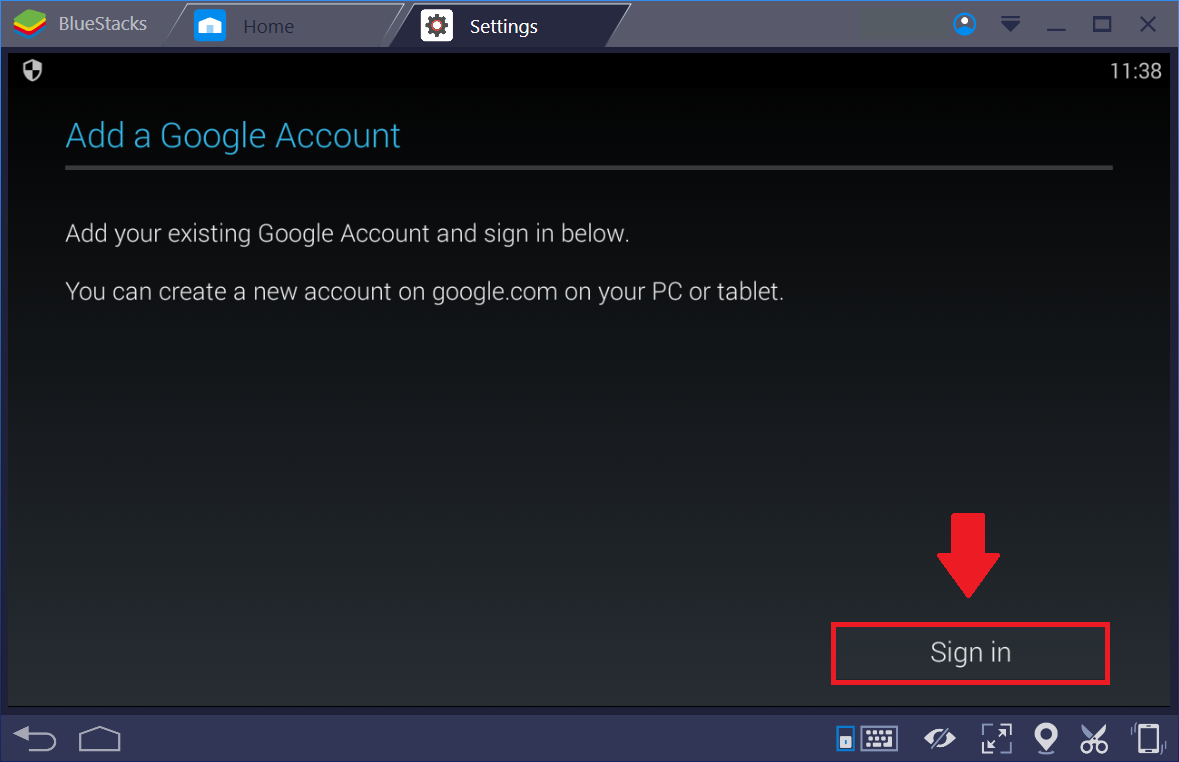
Task: Click the Sign in button
Action: point(970,653)
